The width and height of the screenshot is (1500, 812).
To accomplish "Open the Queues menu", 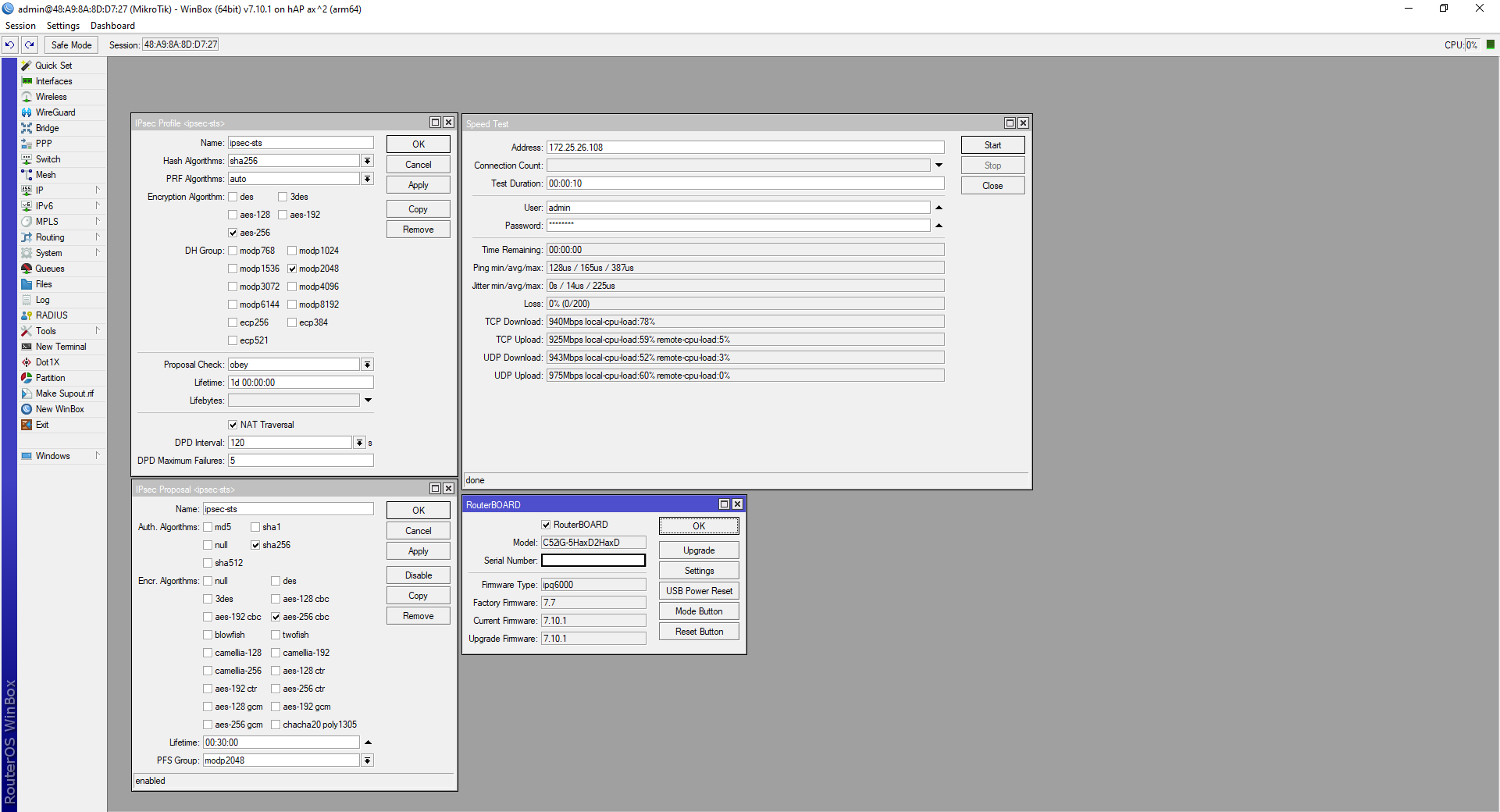I will (50, 269).
